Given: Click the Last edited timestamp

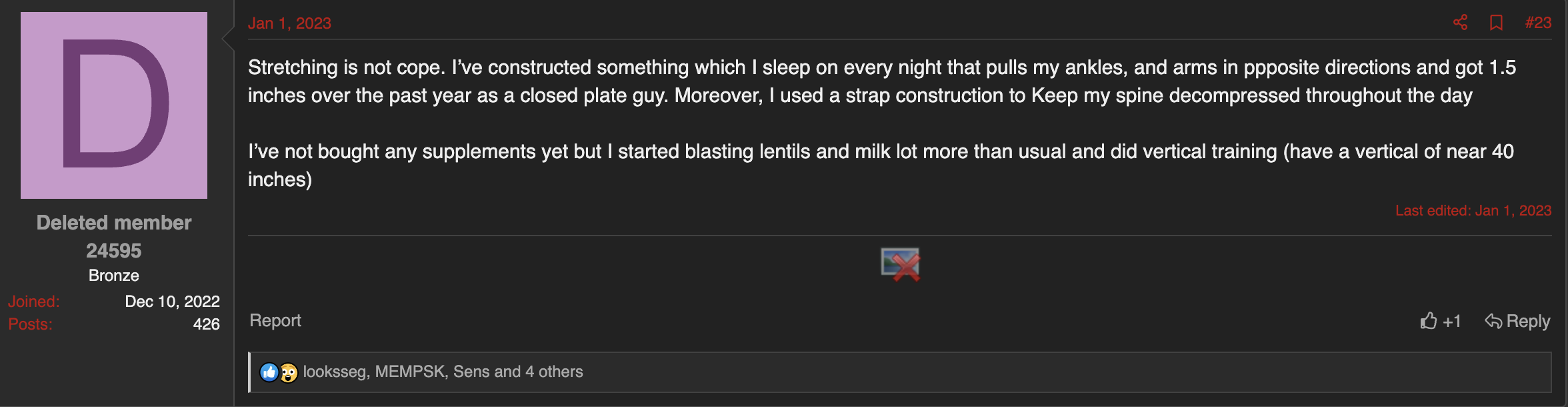Looking at the screenshot, I should [x=1473, y=211].
